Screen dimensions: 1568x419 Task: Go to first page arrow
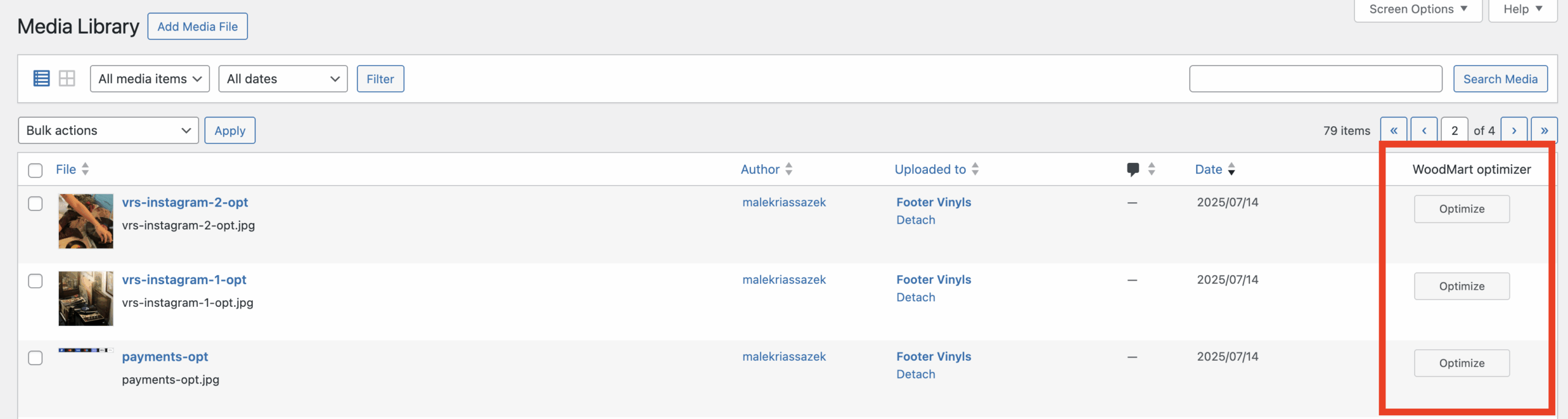[x=1393, y=130]
